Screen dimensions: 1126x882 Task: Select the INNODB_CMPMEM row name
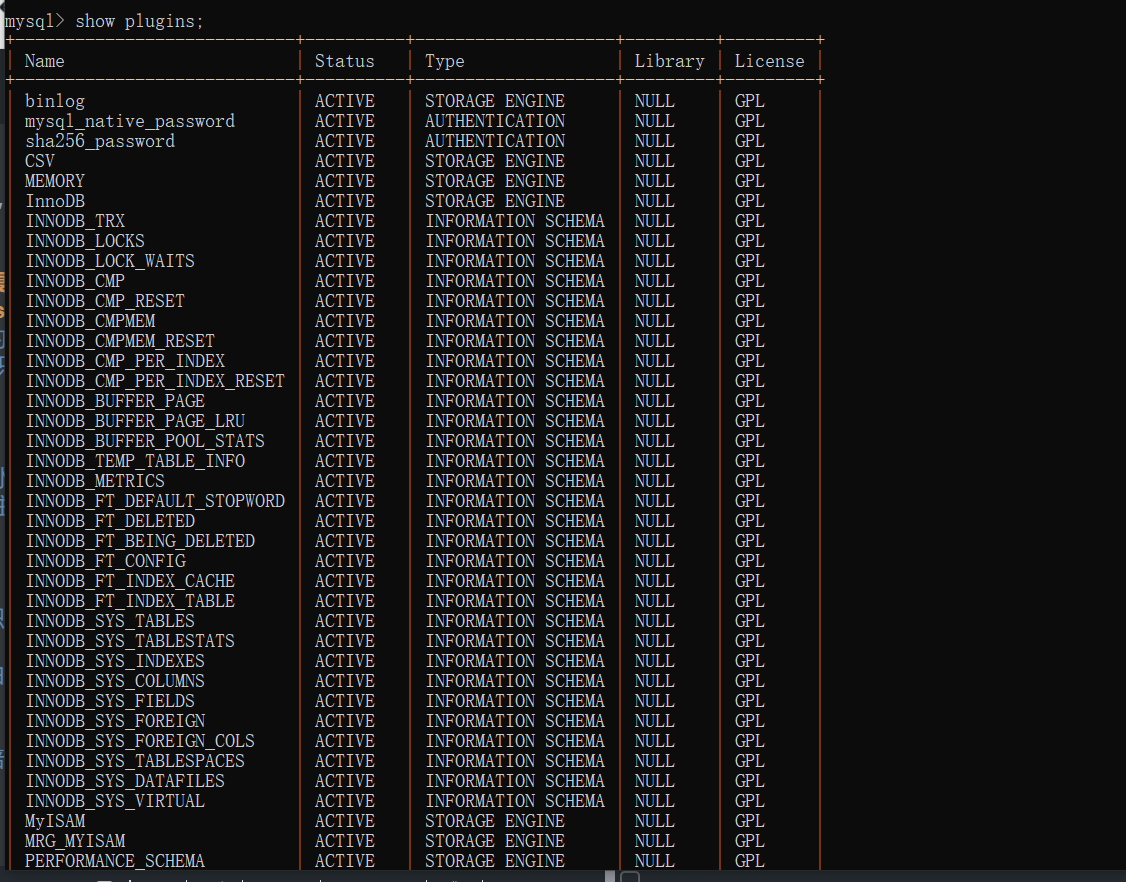tap(90, 322)
